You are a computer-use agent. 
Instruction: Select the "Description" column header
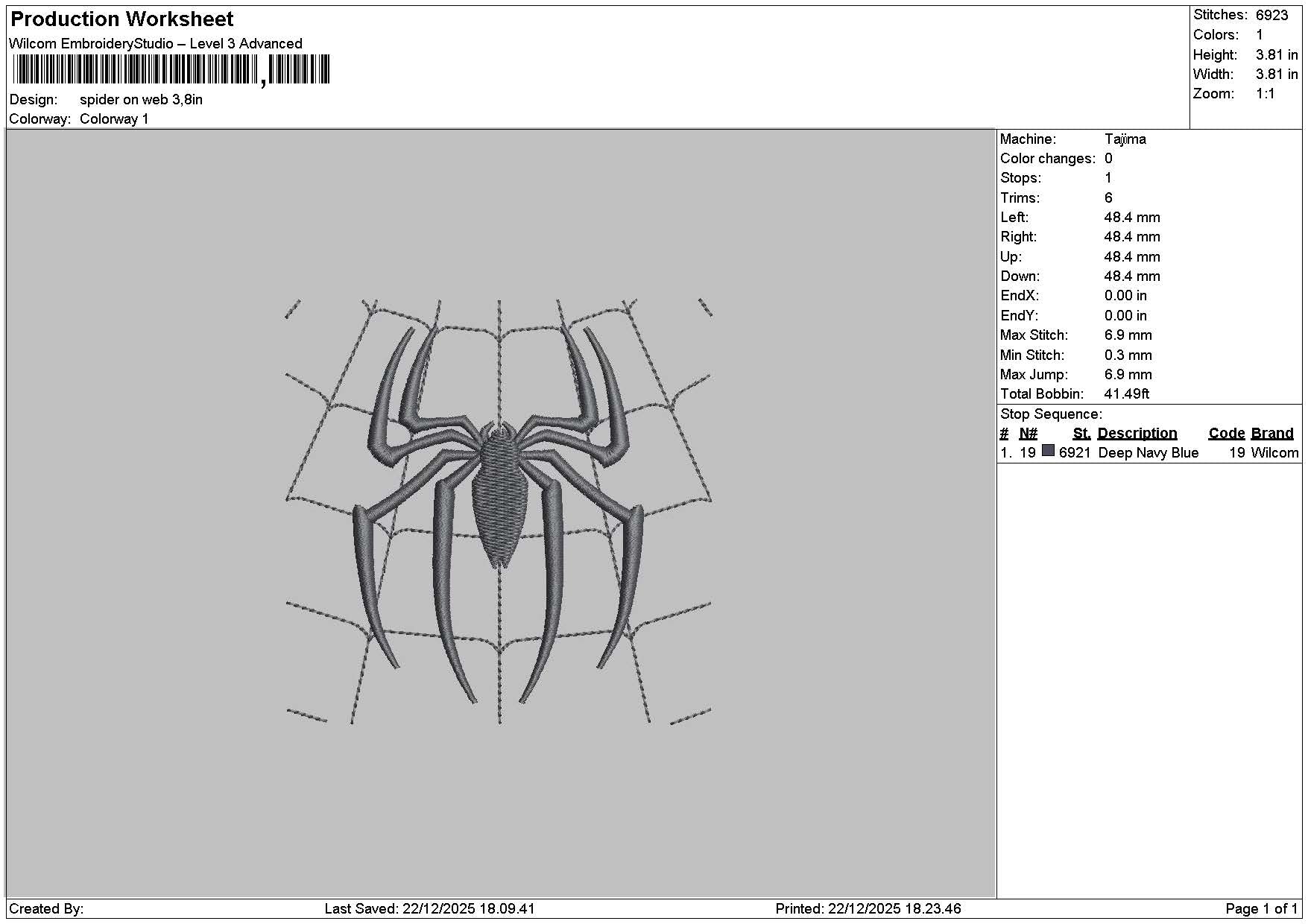pos(1137,434)
